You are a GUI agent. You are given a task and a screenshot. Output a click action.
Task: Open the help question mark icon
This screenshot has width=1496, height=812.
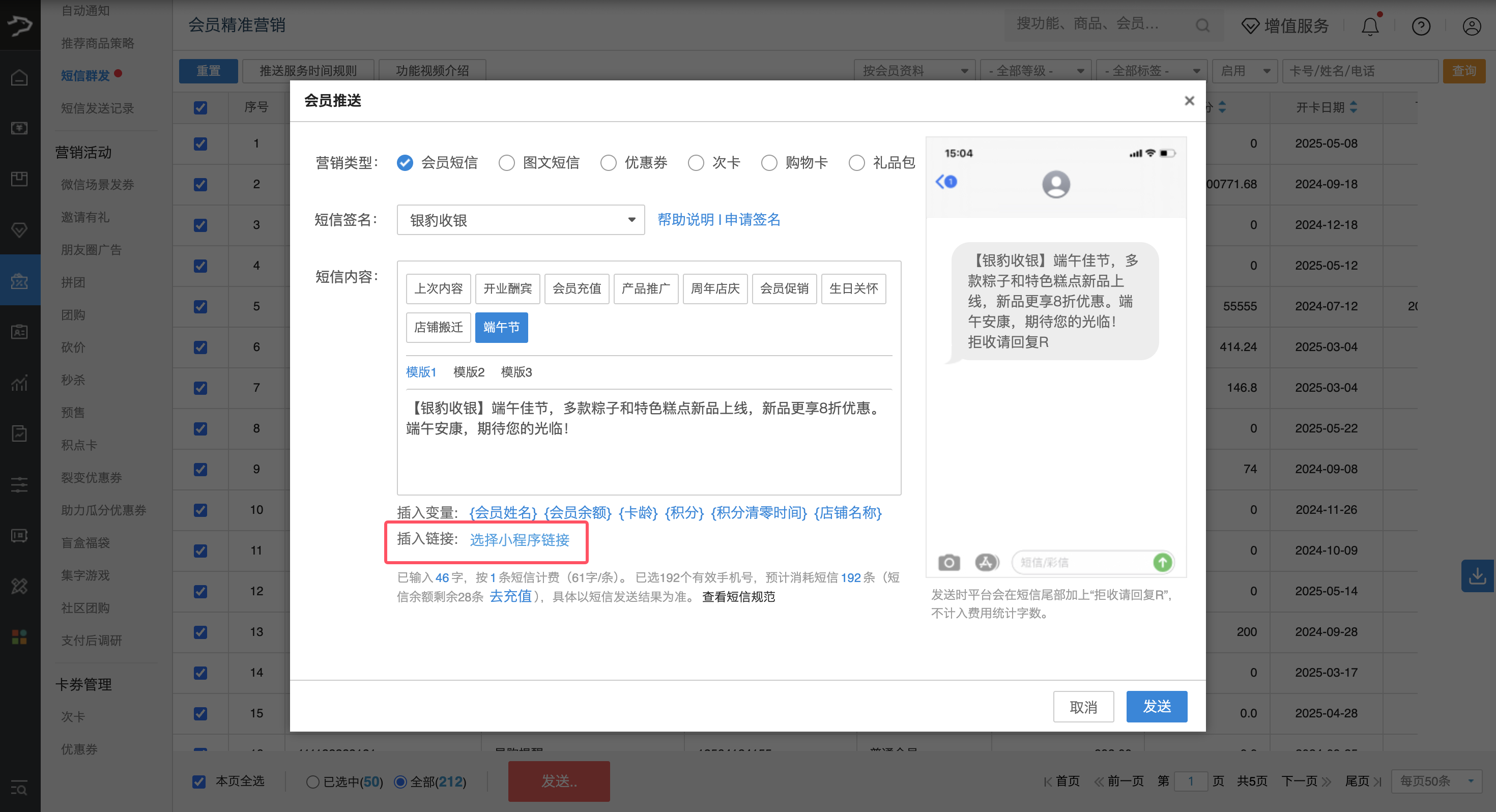[1421, 26]
